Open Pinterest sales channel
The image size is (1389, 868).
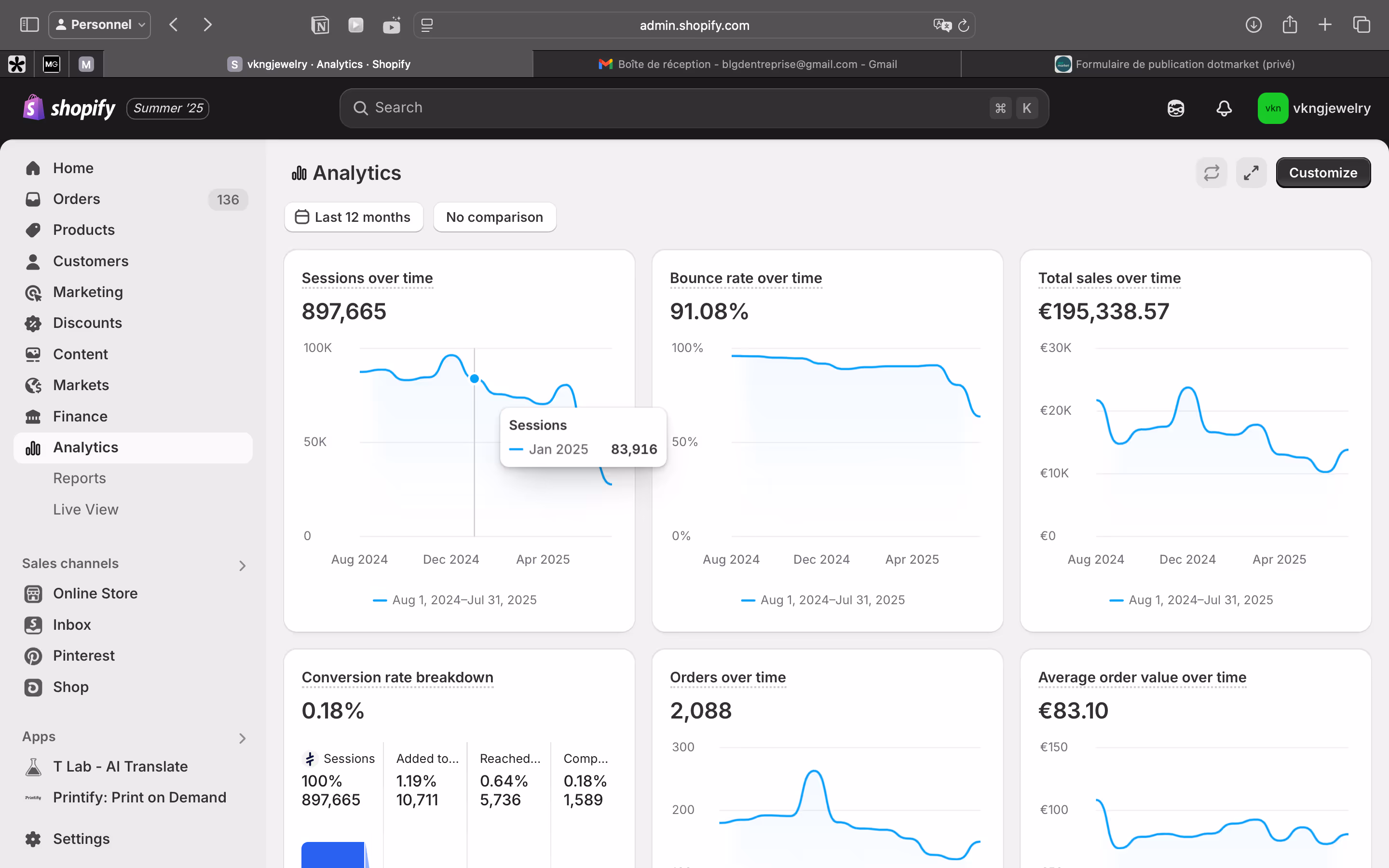[x=84, y=655]
